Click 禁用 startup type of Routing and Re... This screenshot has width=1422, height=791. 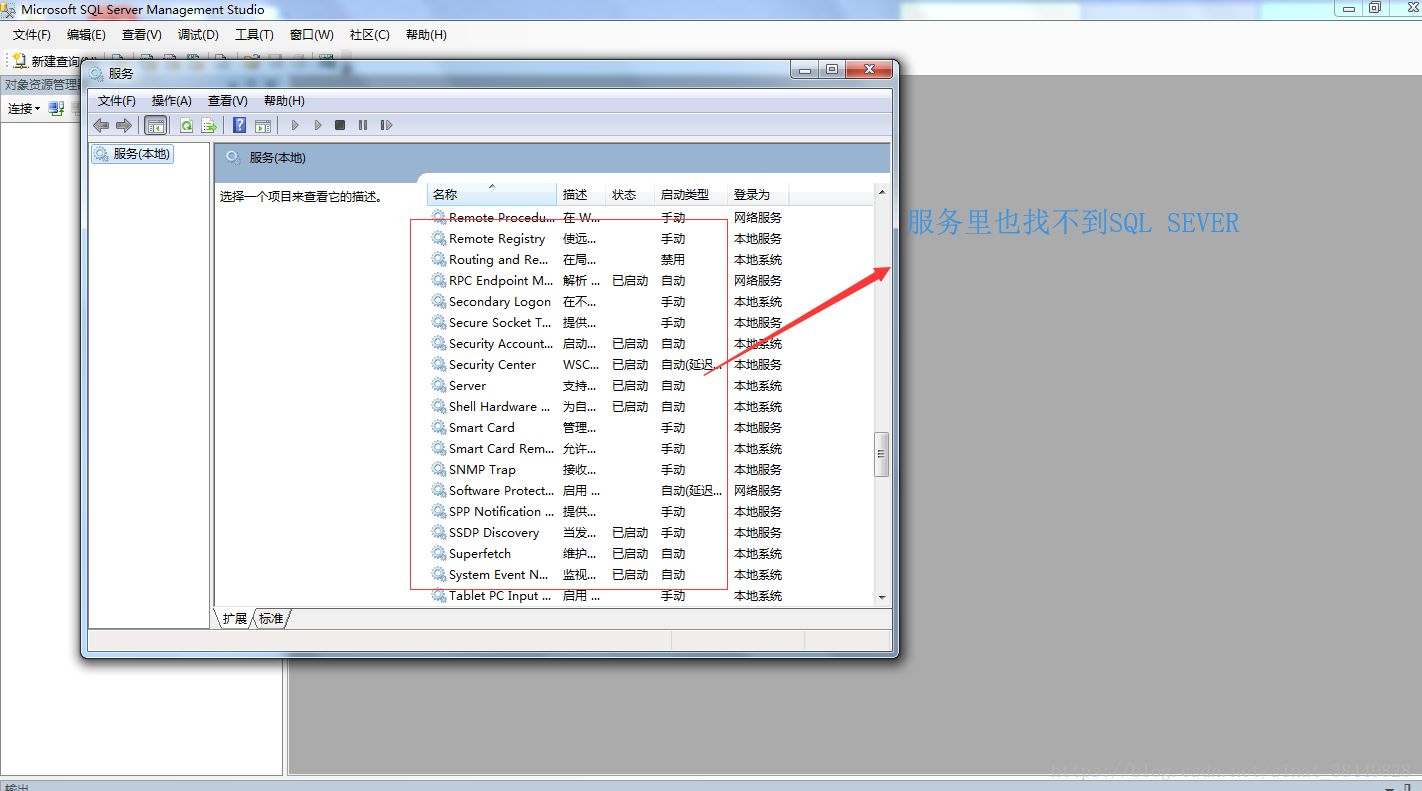[x=673, y=259]
